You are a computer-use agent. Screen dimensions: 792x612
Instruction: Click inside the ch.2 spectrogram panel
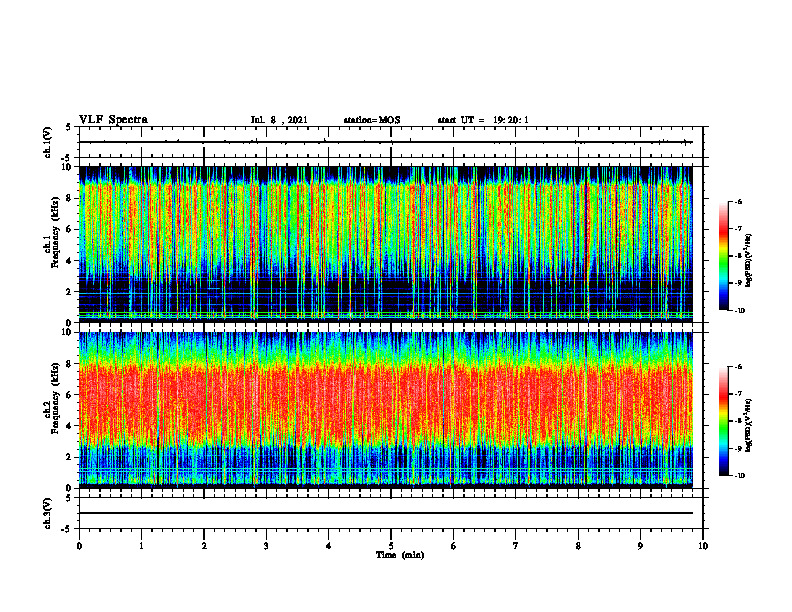click(x=385, y=410)
